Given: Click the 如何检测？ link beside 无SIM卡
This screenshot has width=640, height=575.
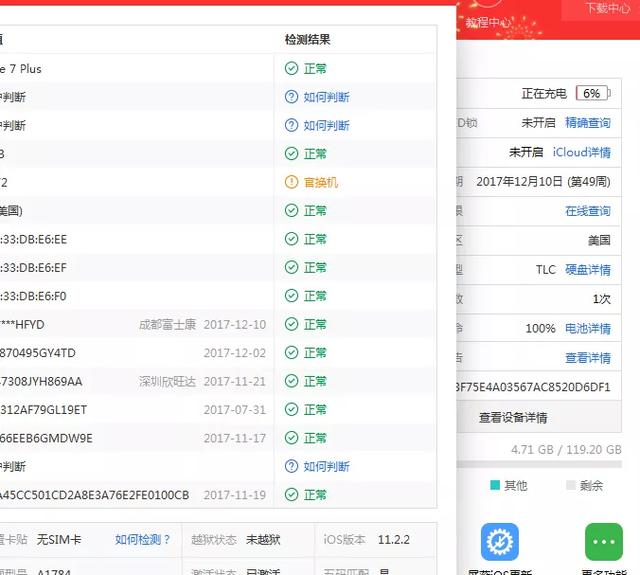Looking at the screenshot, I should (x=143, y=540).
